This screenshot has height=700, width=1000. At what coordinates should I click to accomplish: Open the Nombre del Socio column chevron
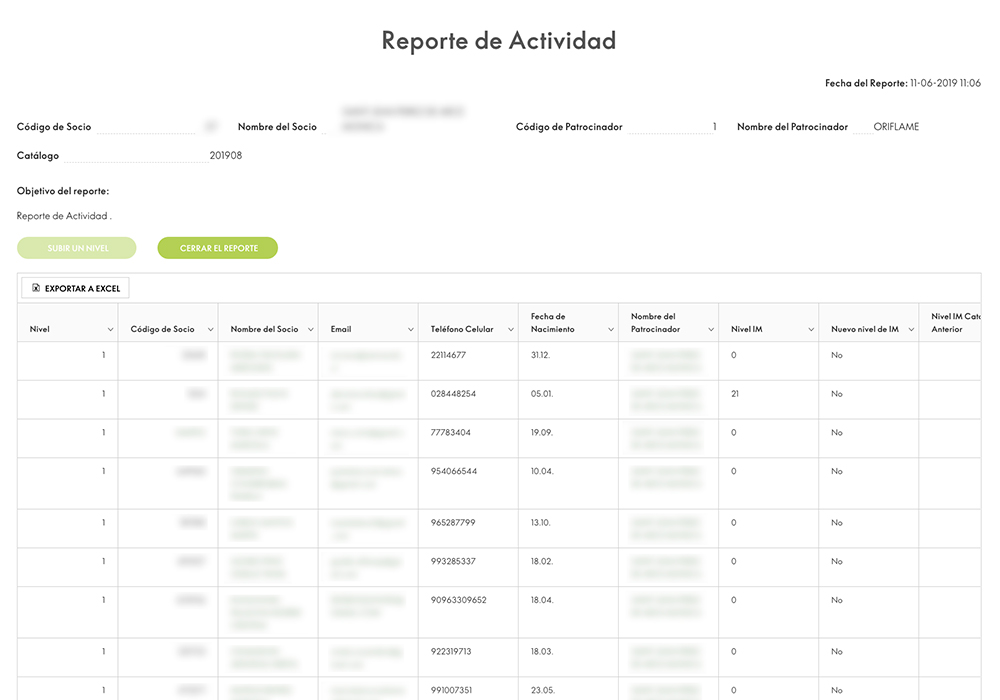(310, 330)
